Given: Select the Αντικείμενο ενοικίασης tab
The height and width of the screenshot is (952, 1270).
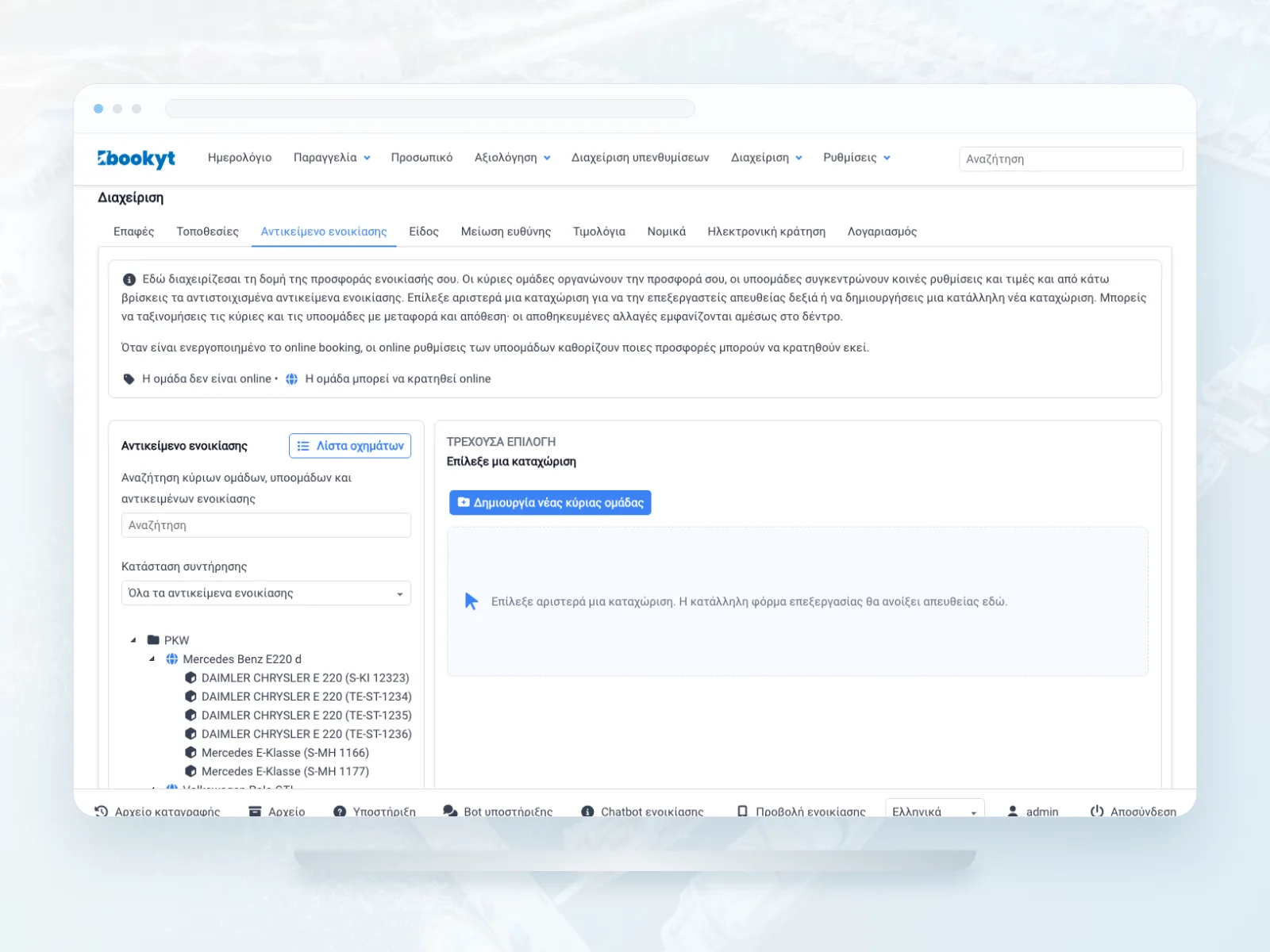Looking at the screenshot, I should [x=324, y=232].
